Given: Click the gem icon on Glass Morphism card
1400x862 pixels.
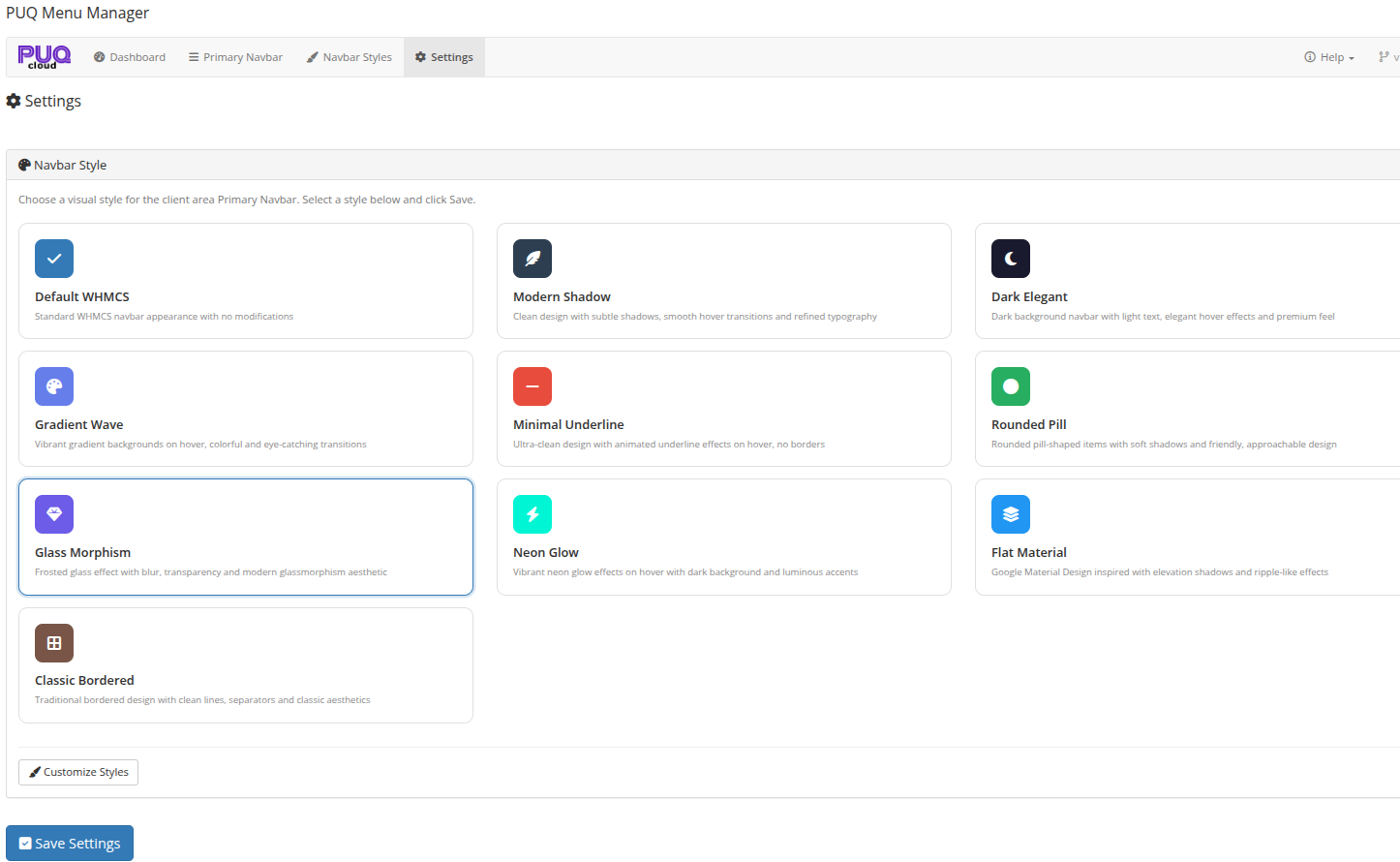Looking at the screenshot, I should pos(54,514).
